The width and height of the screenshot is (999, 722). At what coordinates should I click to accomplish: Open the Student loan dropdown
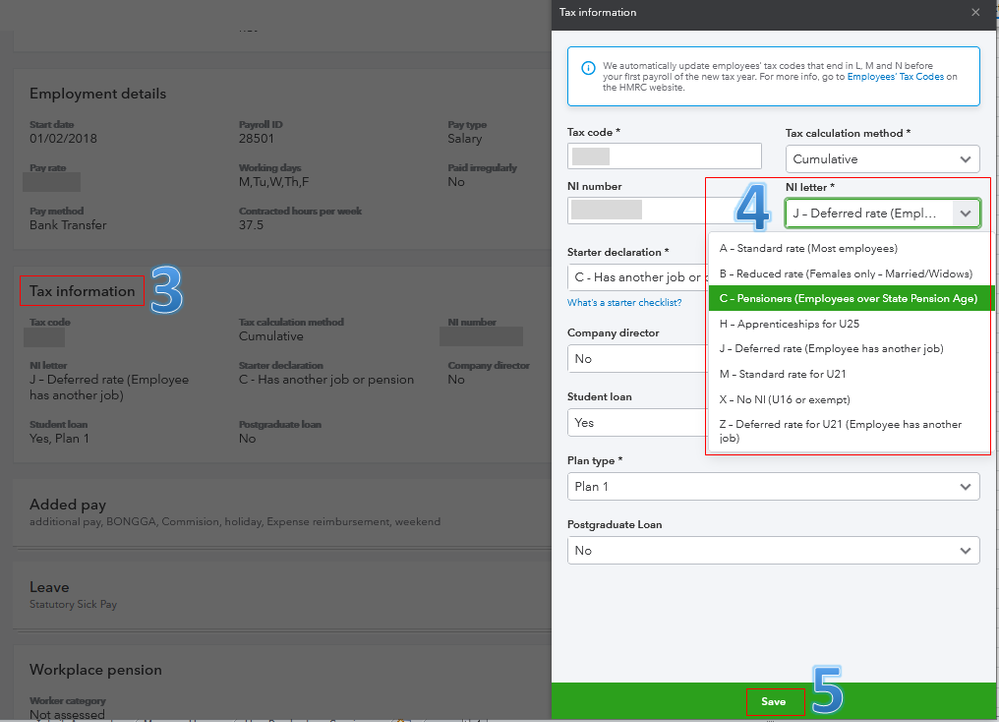coord(637,422)
